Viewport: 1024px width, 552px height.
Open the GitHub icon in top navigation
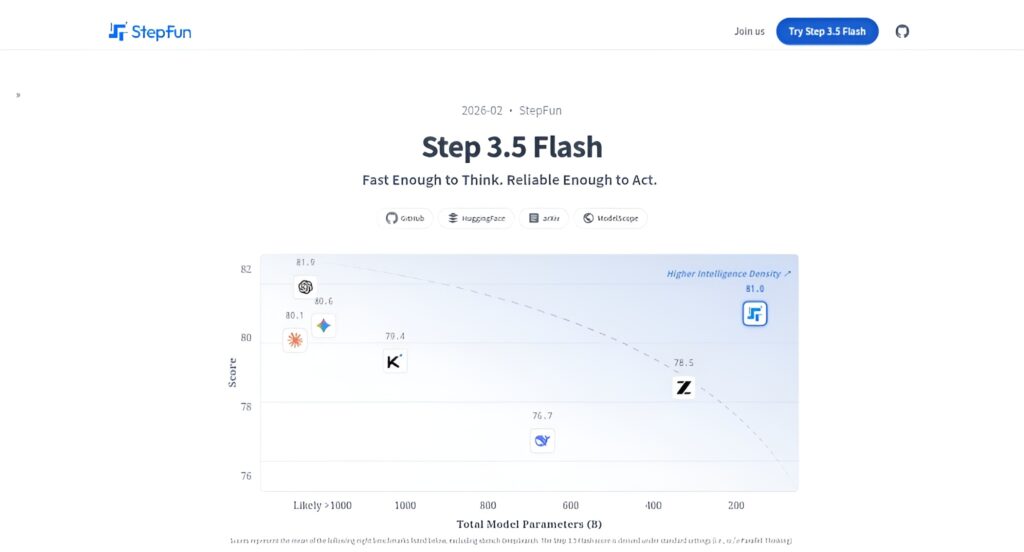pos(902,31)
